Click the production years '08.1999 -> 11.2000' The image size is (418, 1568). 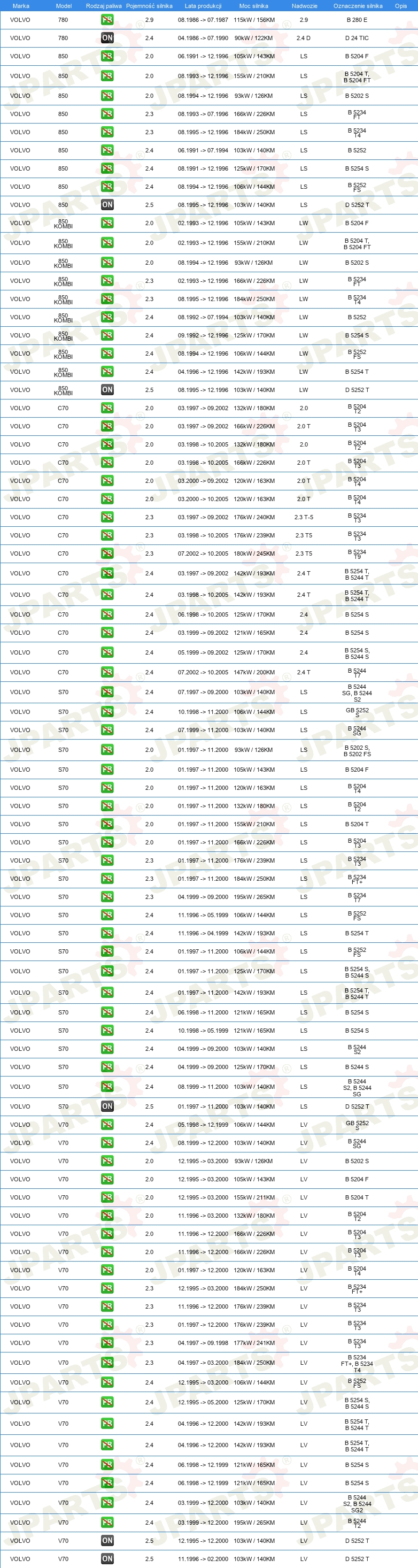(203, 1087)
